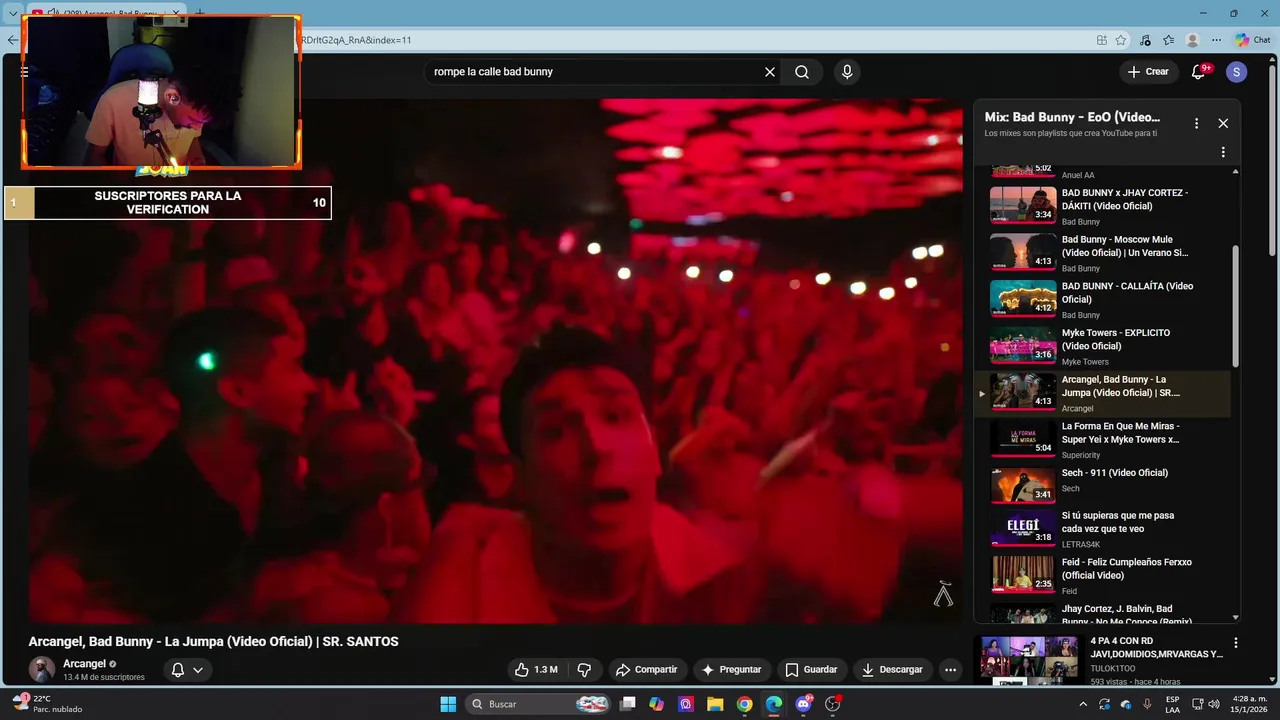Download video with Descargar
Screen dimensions: 1280x720
click(892, 670)
